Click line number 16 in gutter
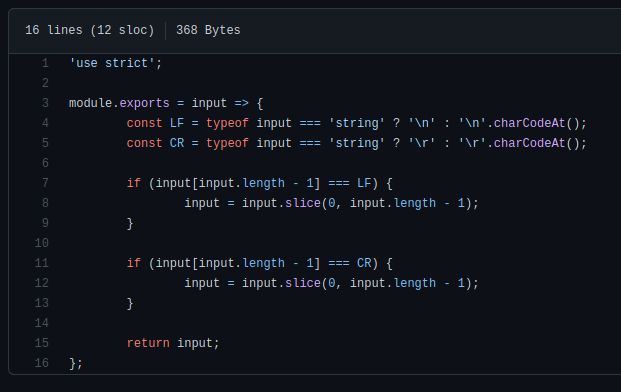 (x=42, y=363)
